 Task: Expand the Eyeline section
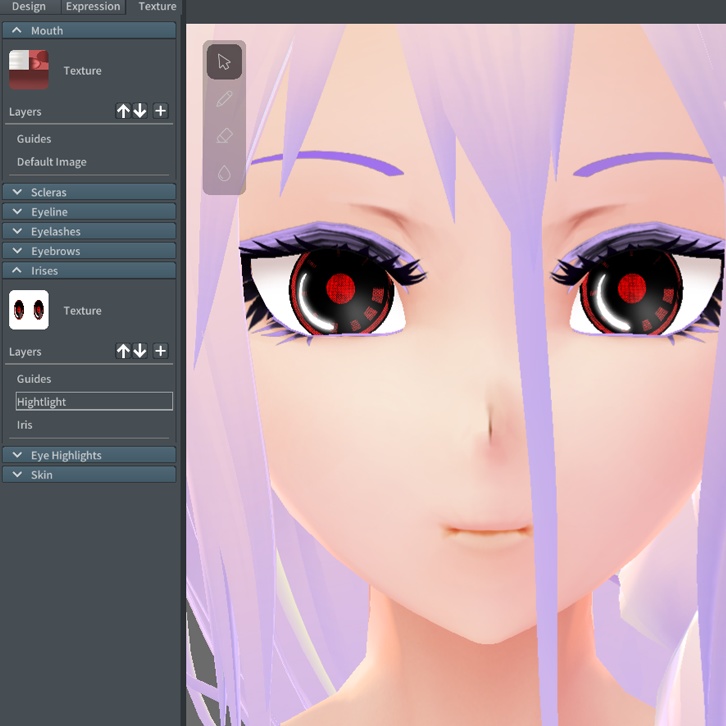coord(89,212)
